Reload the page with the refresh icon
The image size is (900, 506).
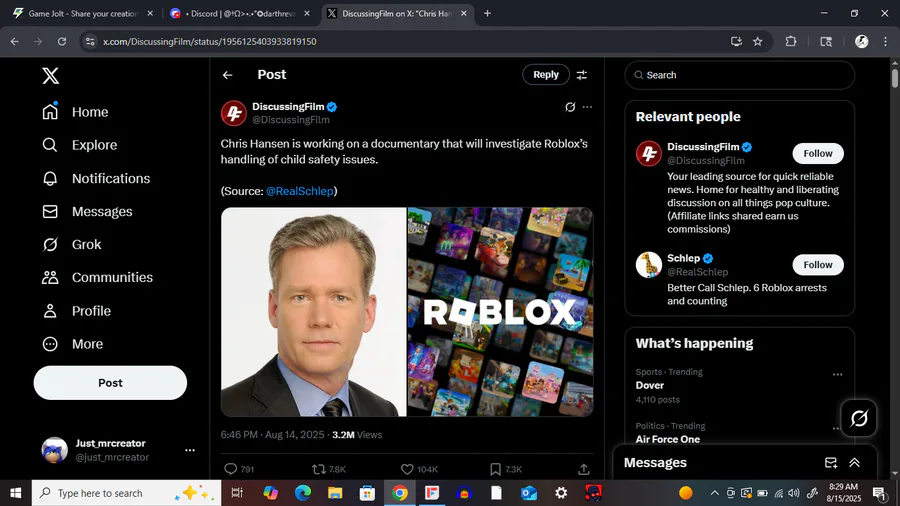pos(62,41)
